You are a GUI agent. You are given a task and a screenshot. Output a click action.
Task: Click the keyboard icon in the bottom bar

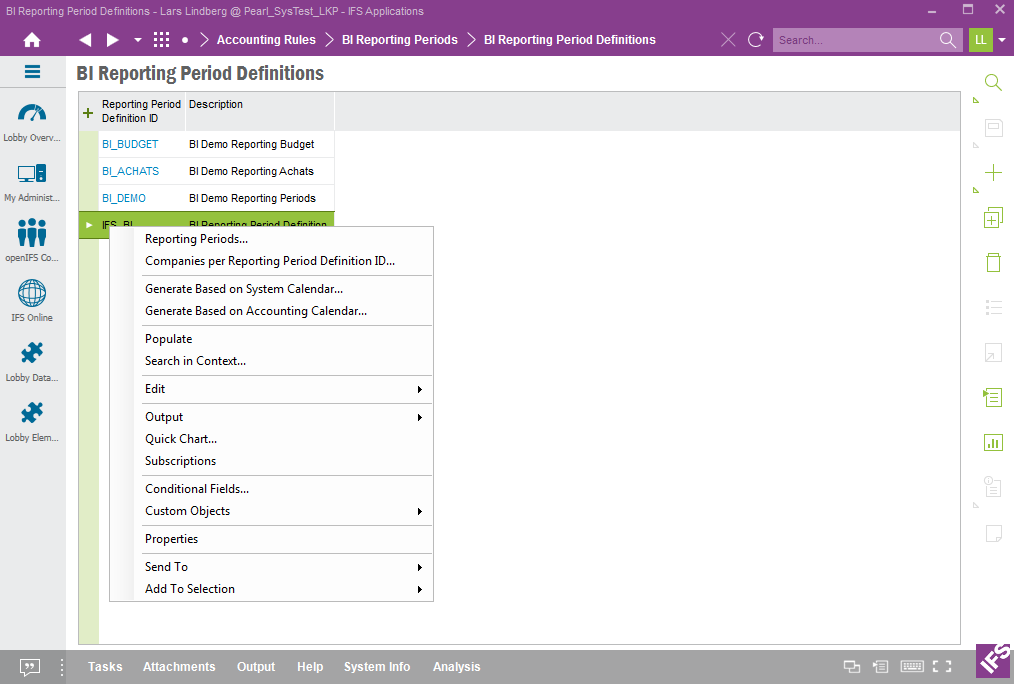(x=912, y=667)
